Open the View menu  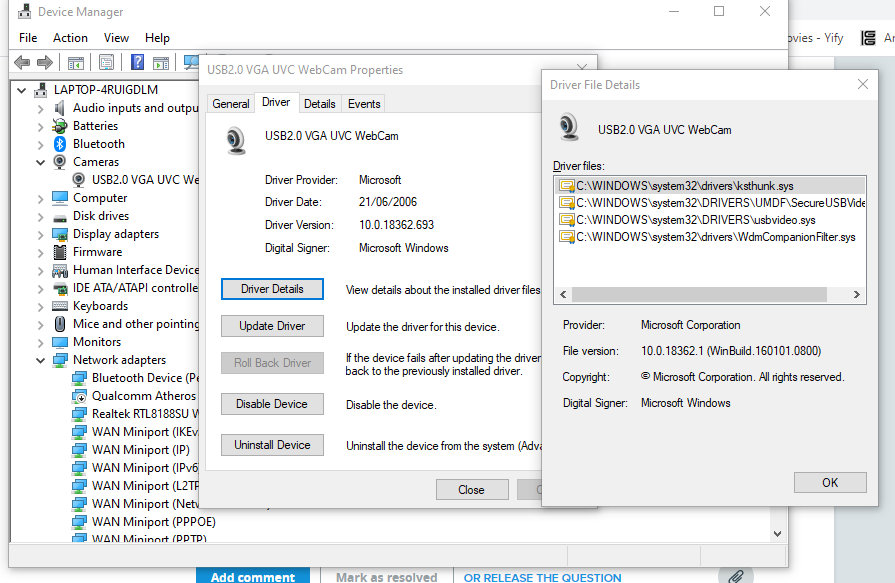pos(116,37)
